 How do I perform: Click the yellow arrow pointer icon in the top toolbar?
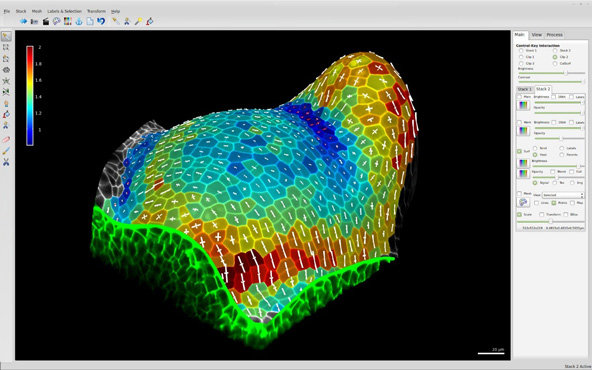tap(116, 22)
